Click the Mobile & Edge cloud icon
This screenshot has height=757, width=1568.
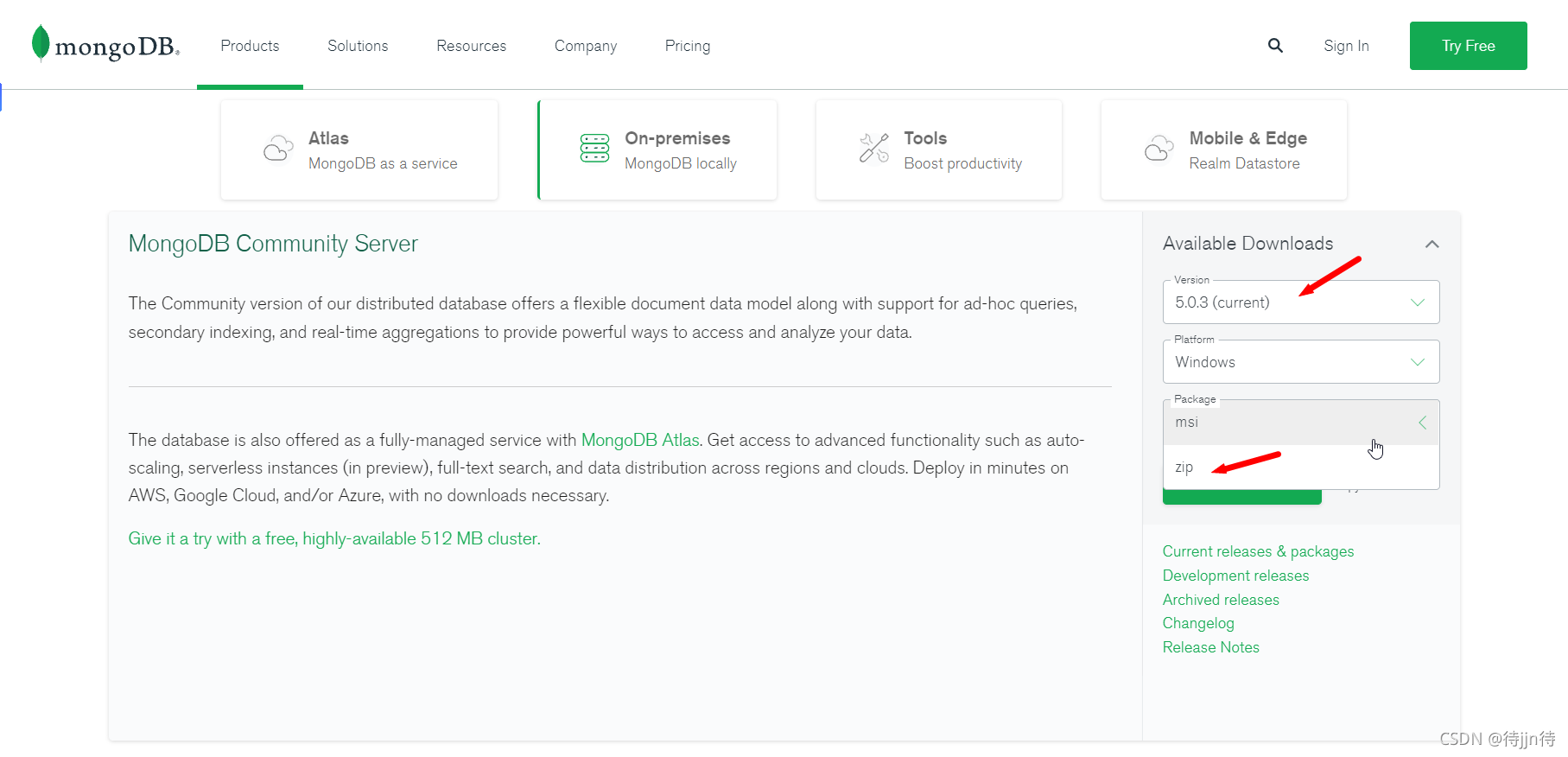coord(1159,149)
